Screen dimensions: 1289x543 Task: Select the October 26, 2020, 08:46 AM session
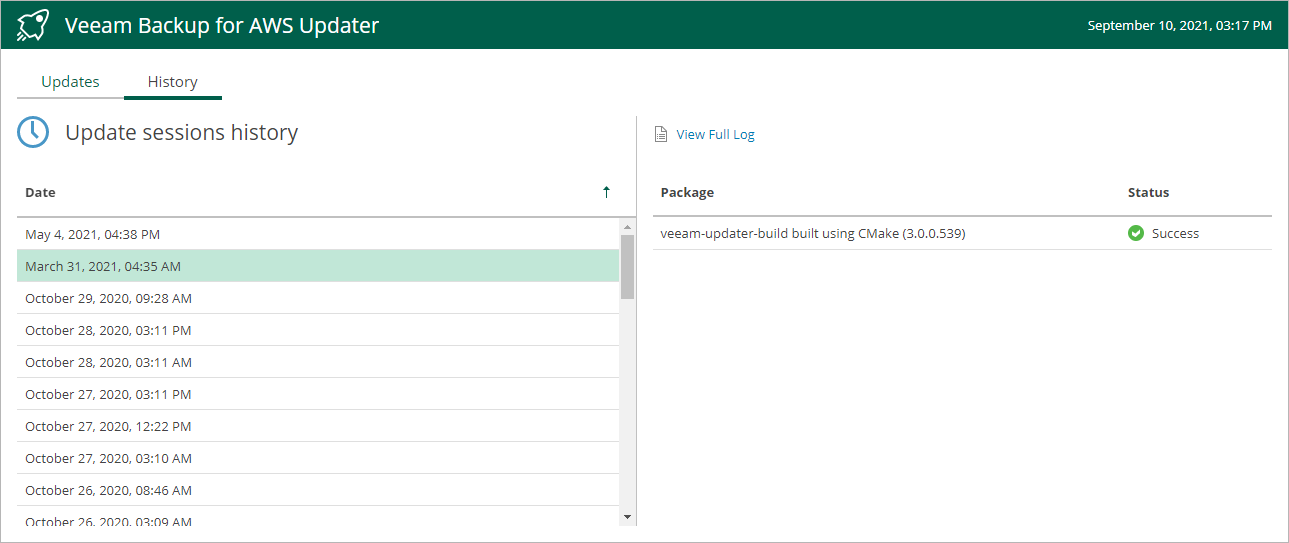coord(108,490)
